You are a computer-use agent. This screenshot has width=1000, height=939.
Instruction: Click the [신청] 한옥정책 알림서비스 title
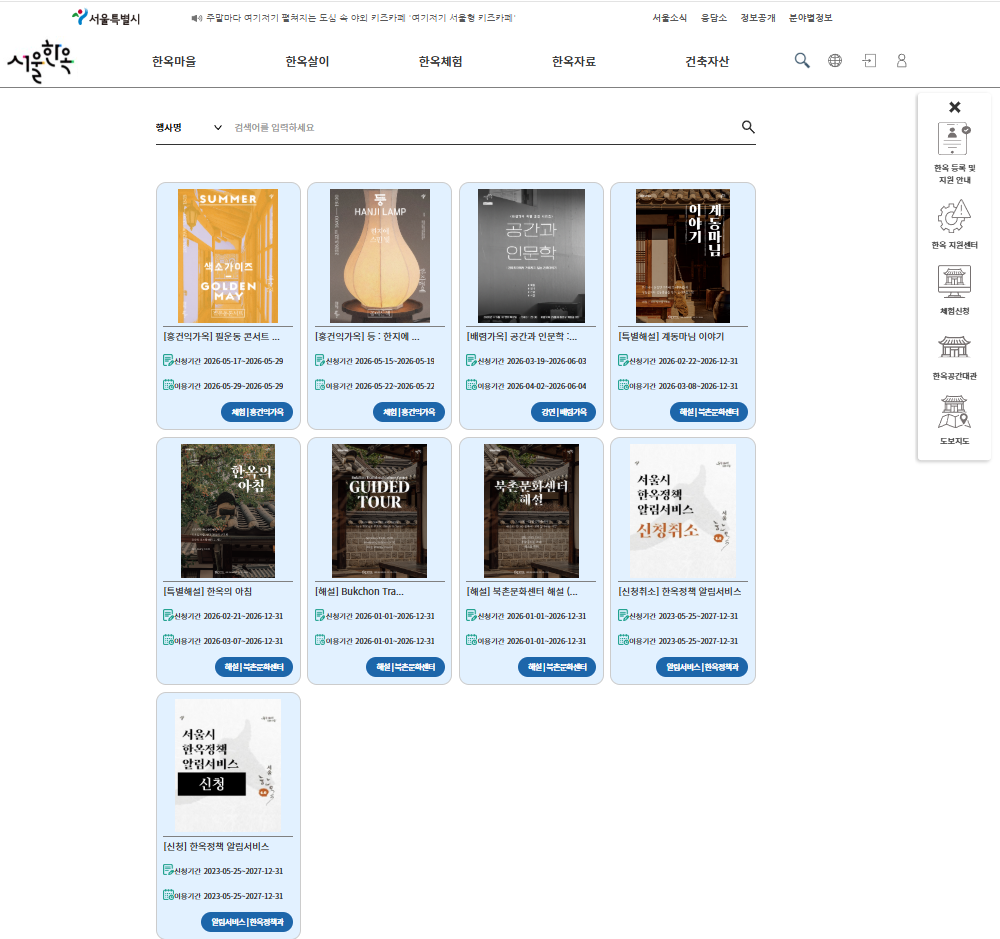pyautogui.click(x=216, y=847)
